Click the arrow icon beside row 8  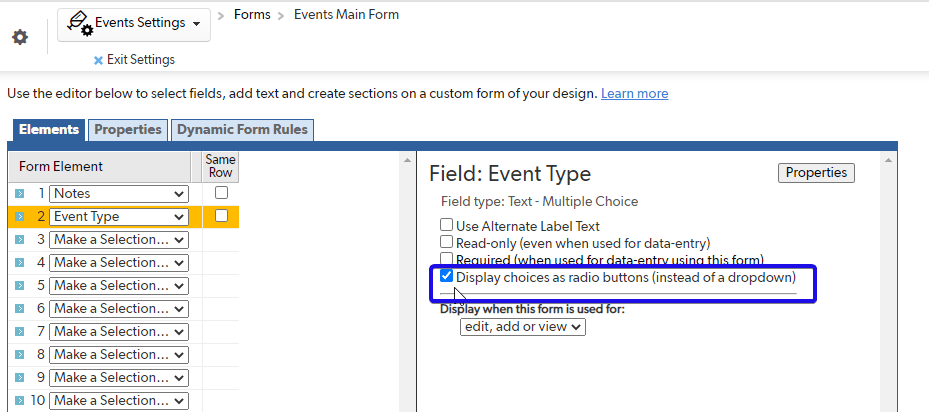[x=19, y=354]
